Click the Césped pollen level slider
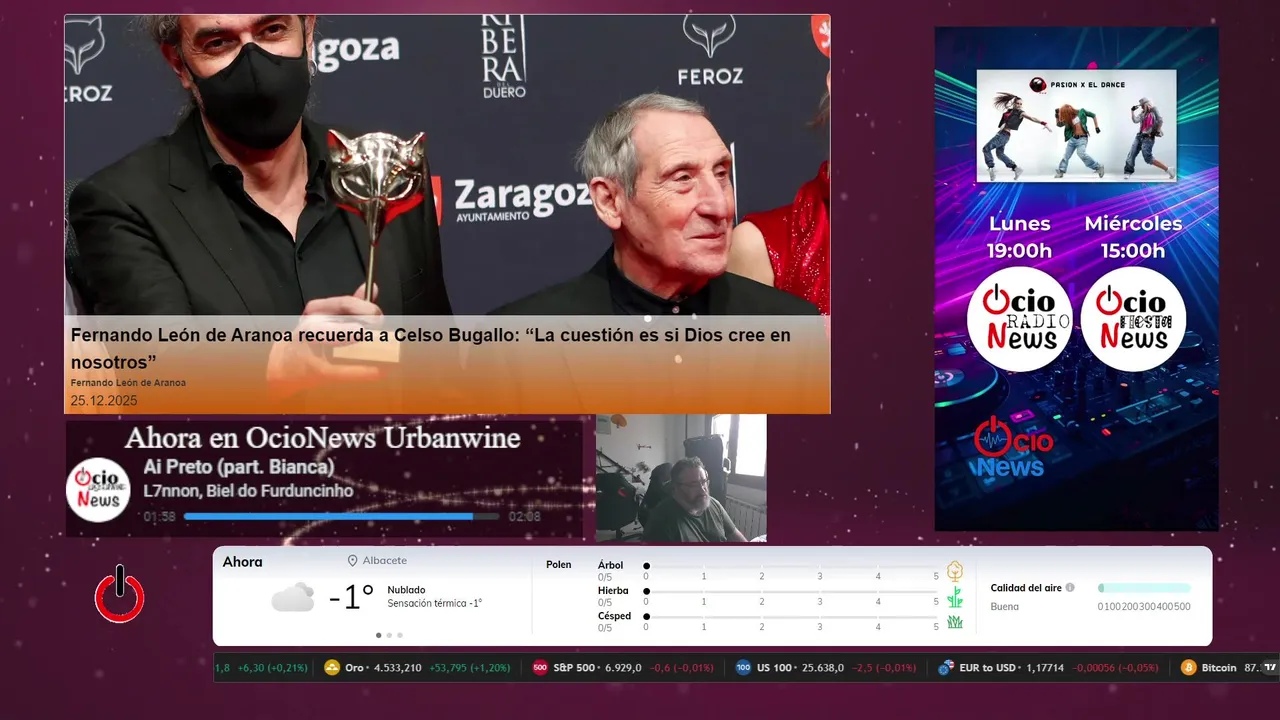Screen dimensions: 1280x720 [791, 616]
